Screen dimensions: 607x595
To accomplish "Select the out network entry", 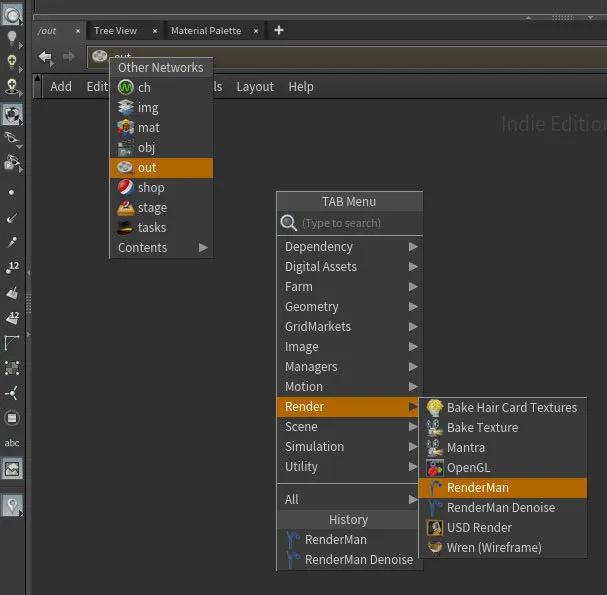I will [161, 168].
